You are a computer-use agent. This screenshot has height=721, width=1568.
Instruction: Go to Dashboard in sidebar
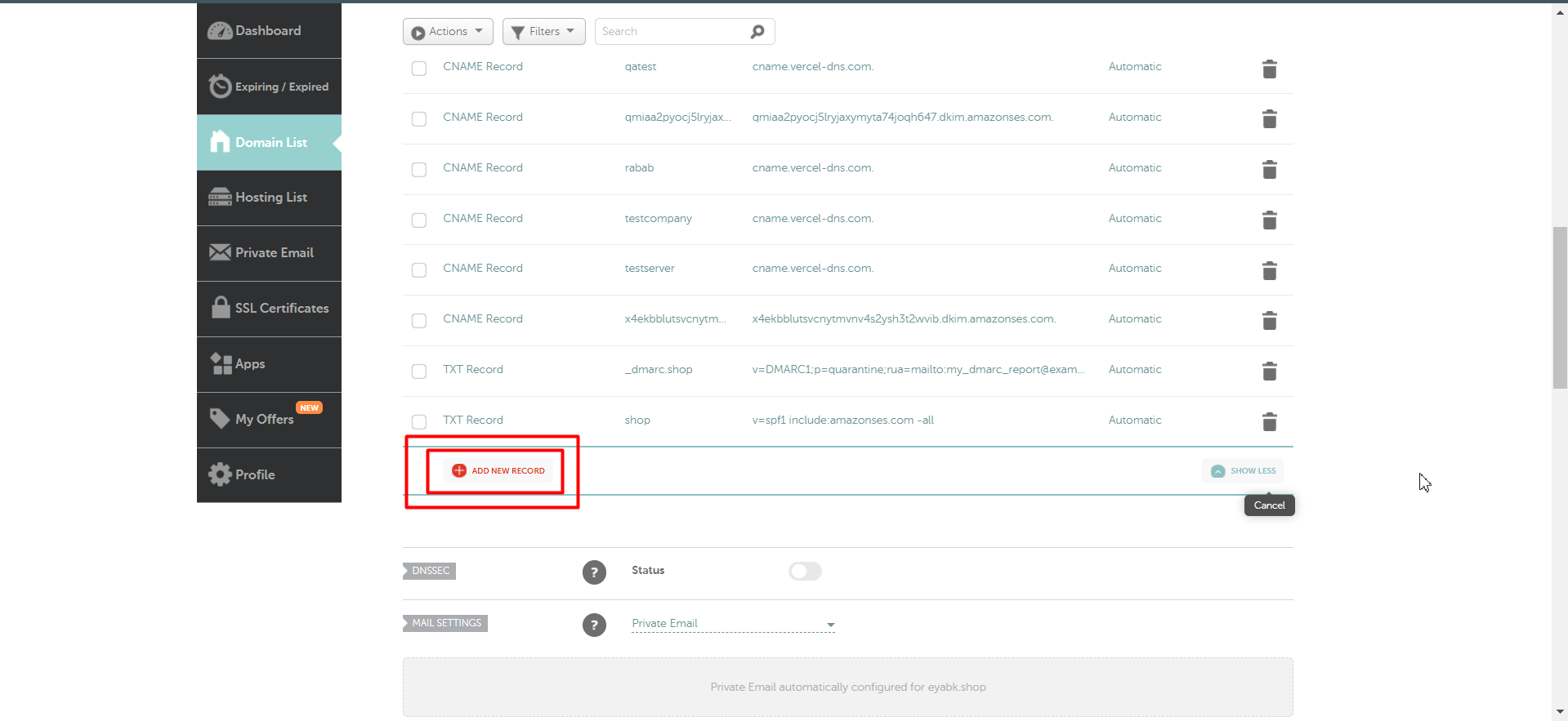269,31
